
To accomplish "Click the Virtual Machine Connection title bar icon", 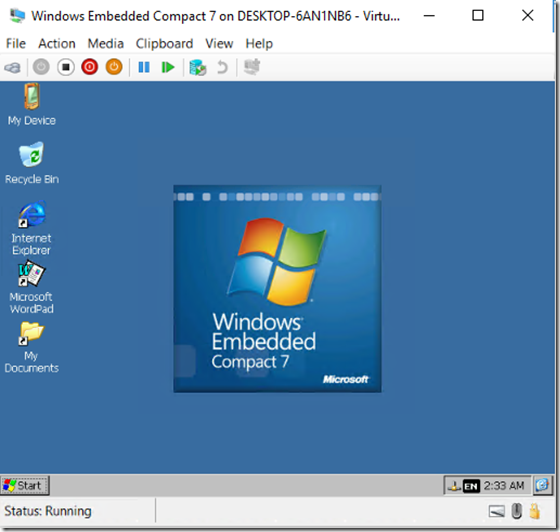I will click(18, 16).
